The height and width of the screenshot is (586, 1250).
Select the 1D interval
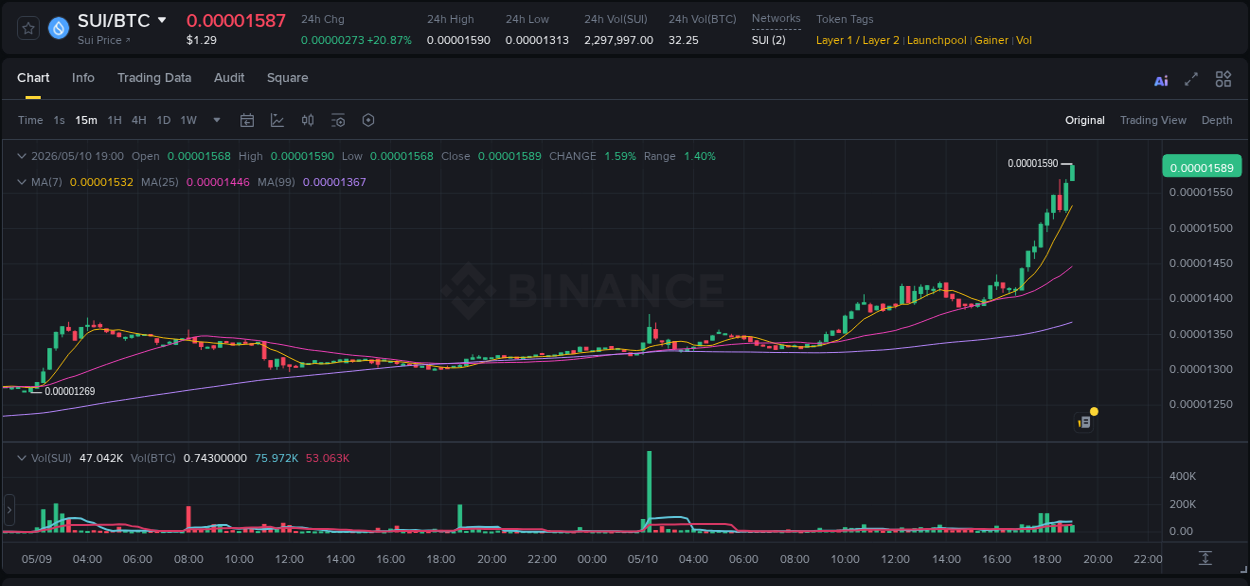click(163, 120)
